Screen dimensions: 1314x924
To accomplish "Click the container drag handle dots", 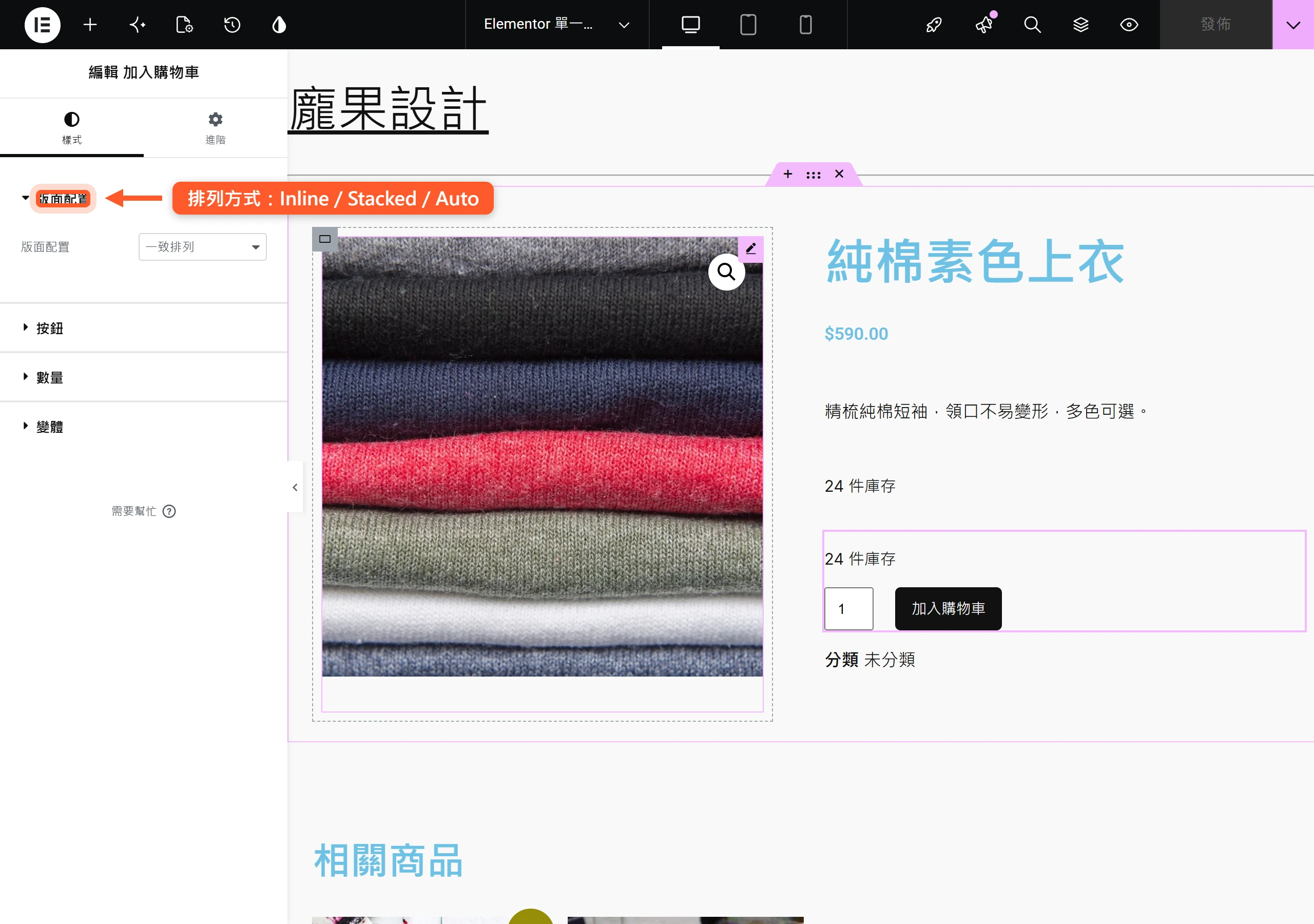I will [813, 175].
